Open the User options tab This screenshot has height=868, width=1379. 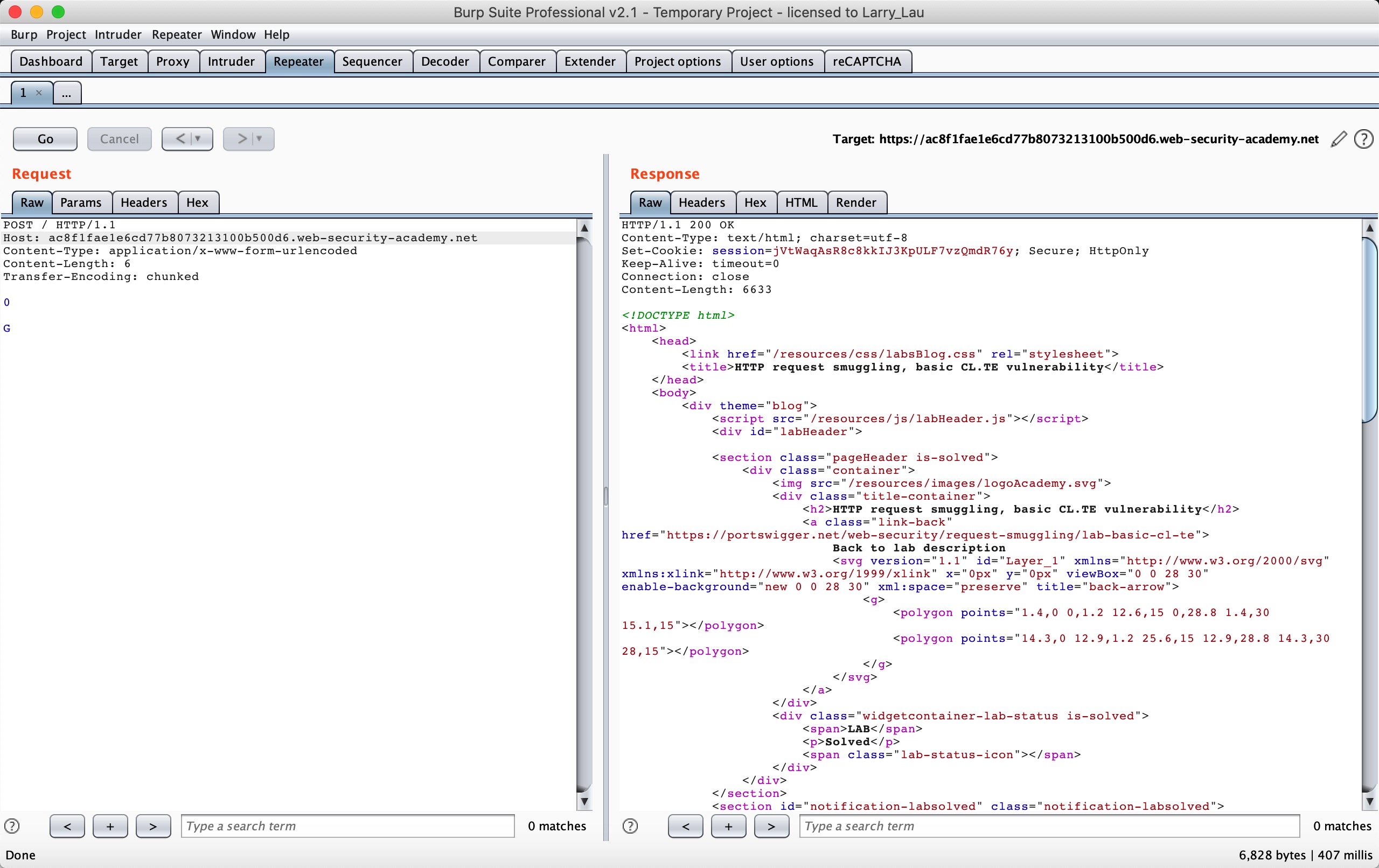[x=777, y=61]
